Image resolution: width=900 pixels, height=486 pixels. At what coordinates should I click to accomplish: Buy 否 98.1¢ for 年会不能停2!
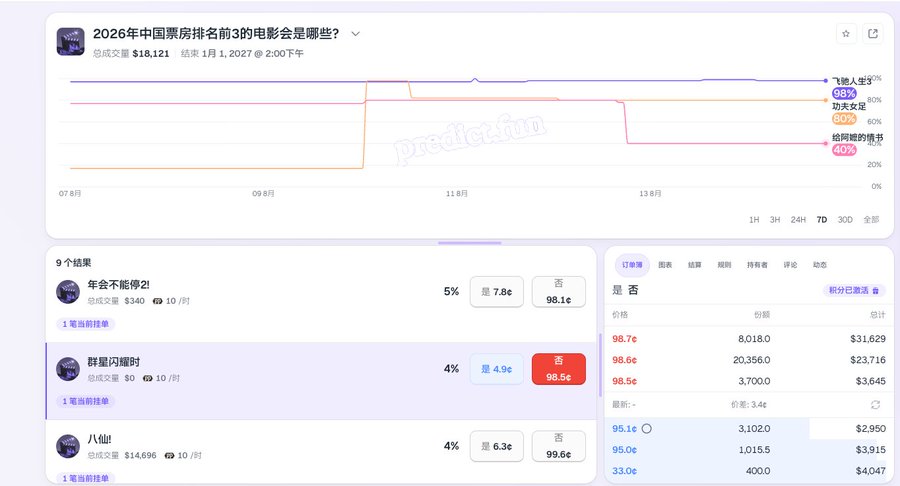558,292
